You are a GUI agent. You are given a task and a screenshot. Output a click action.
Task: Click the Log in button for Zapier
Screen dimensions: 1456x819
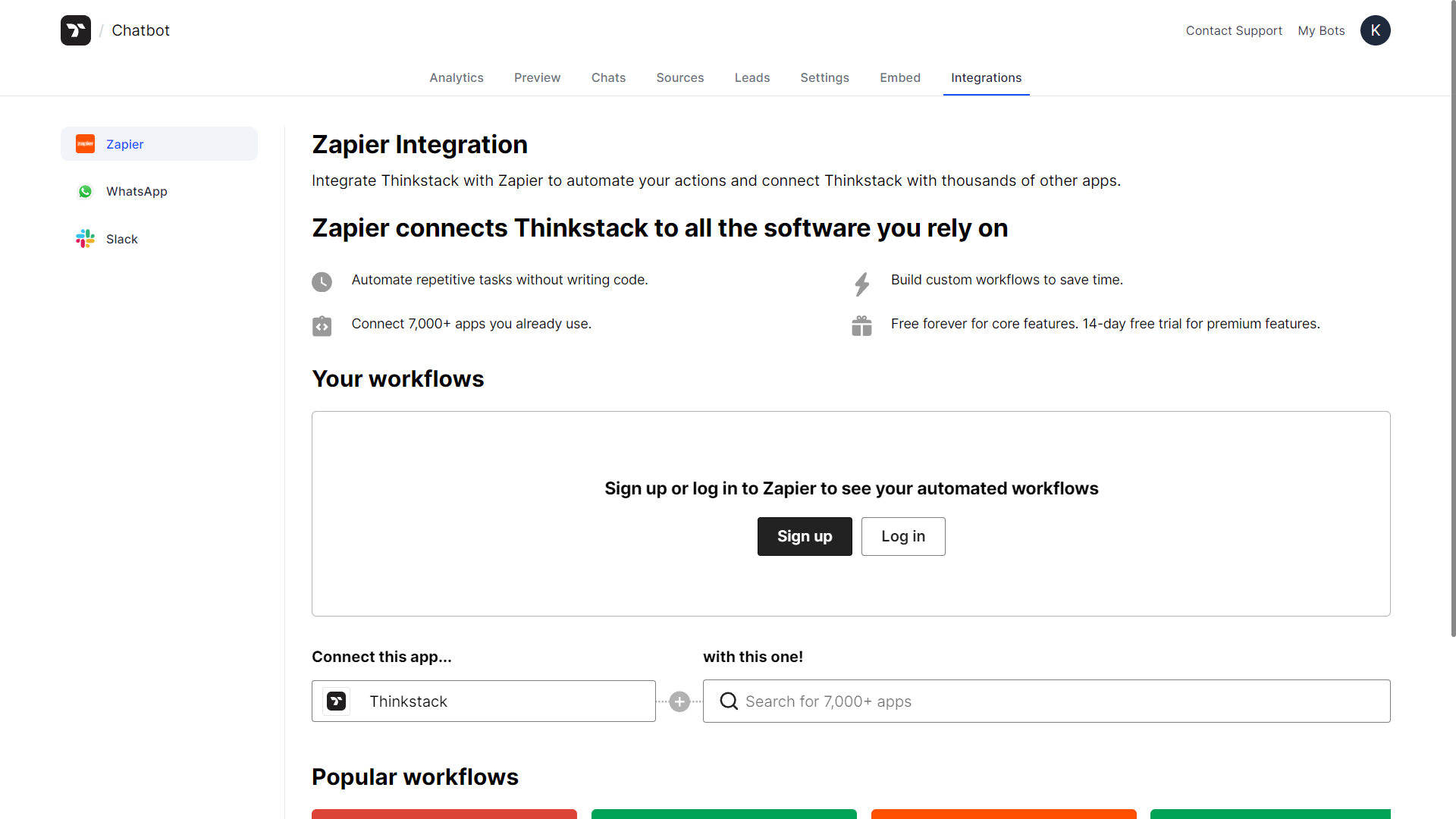point(902,536)
